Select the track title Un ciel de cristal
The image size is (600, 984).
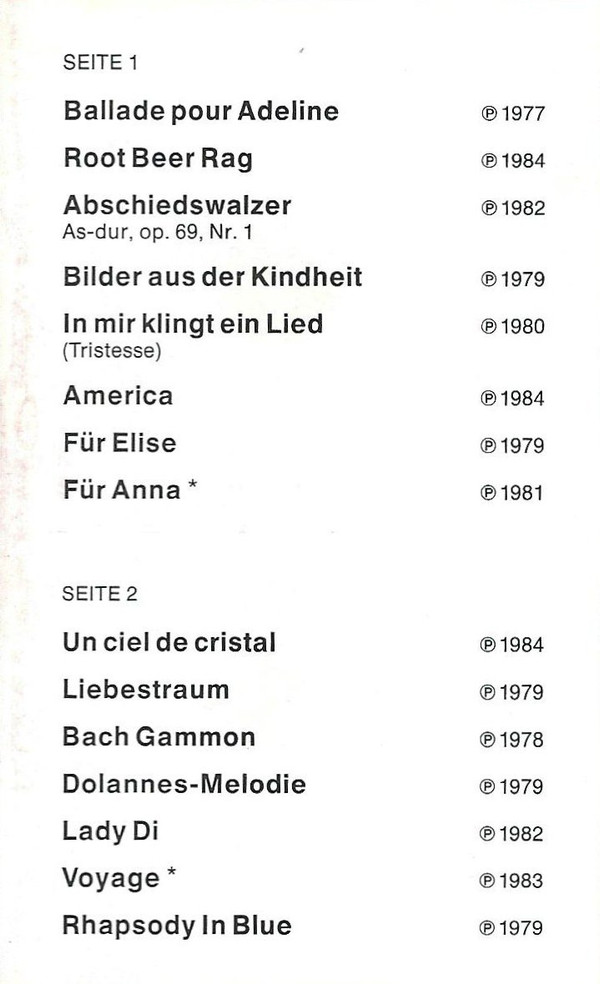pos(169,642)
